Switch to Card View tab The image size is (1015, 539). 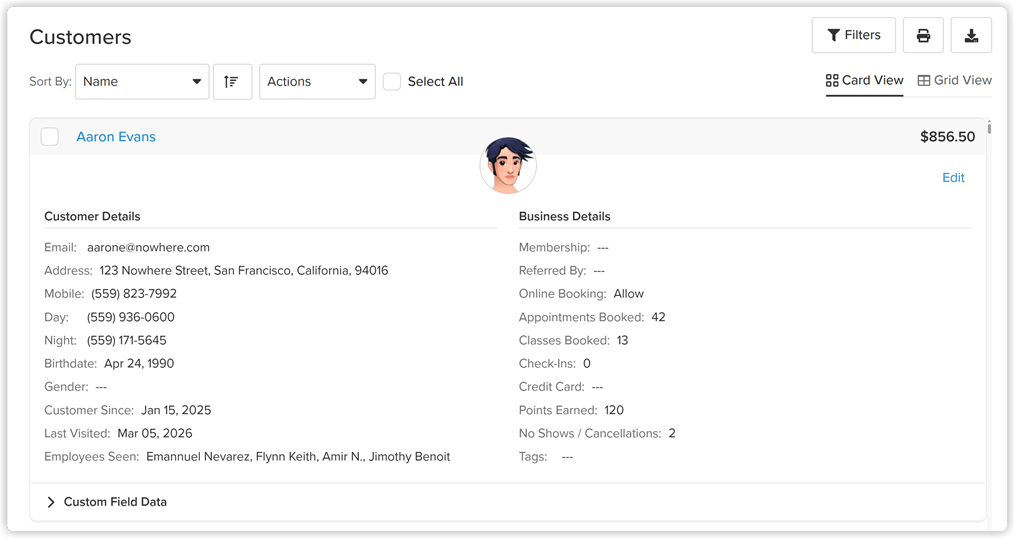(864, 80)
